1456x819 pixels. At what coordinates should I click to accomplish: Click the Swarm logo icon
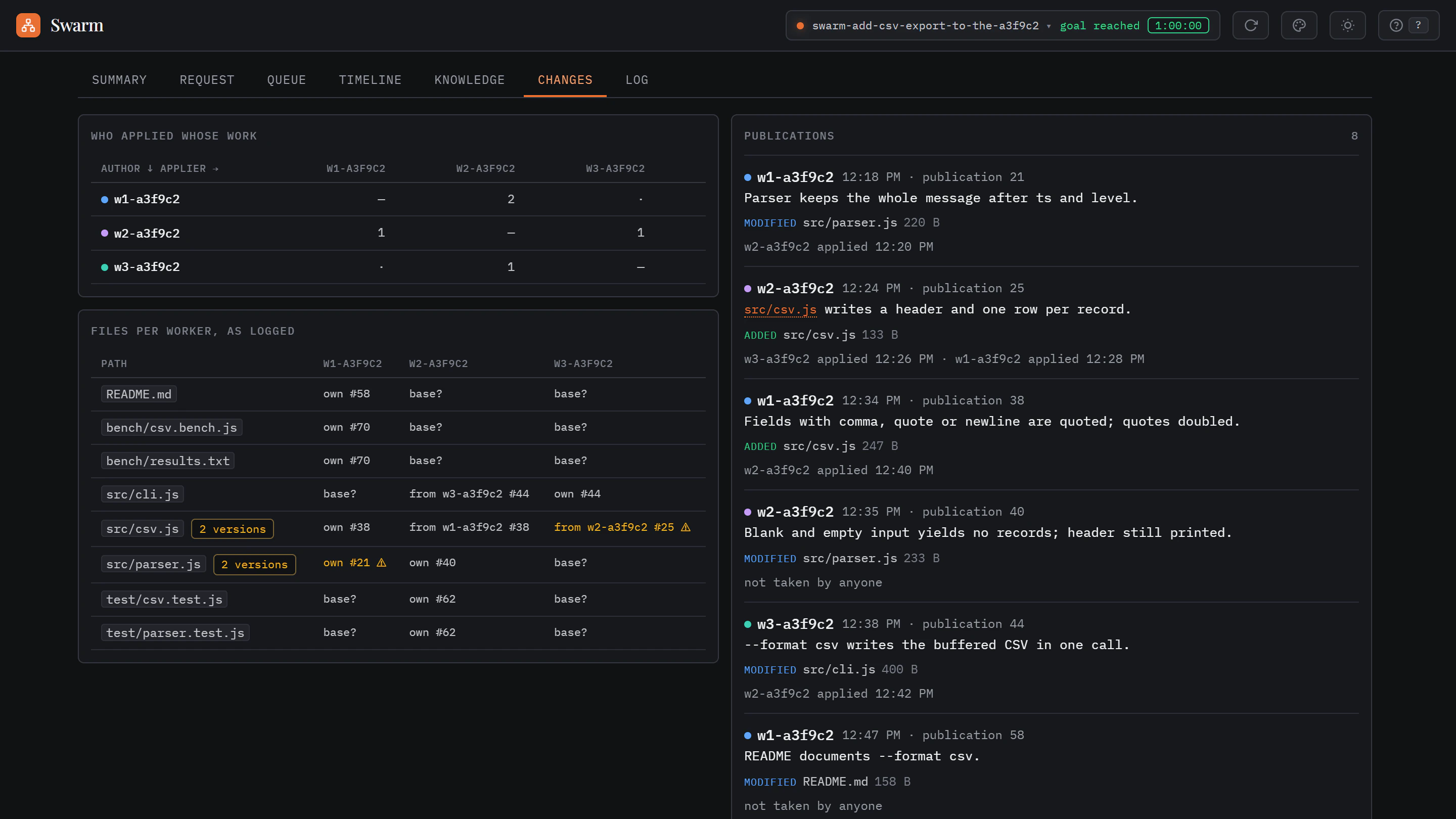pyautogui.click(x=28, y=25)
